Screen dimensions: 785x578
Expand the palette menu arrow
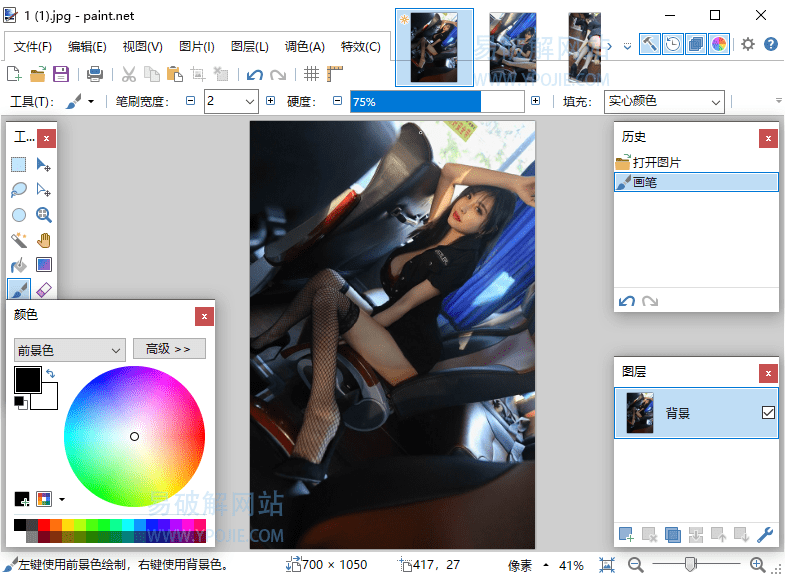[x=62, y=499]
